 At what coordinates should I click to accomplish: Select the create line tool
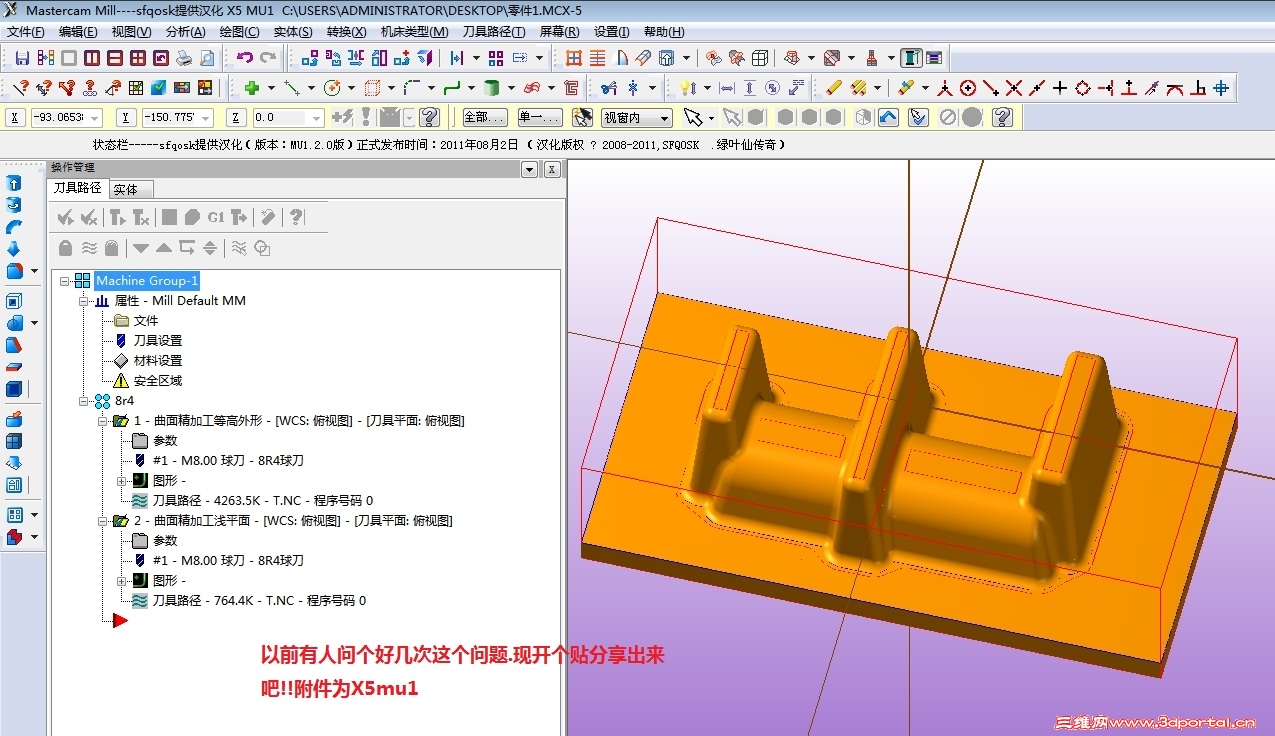click(292, 88)
